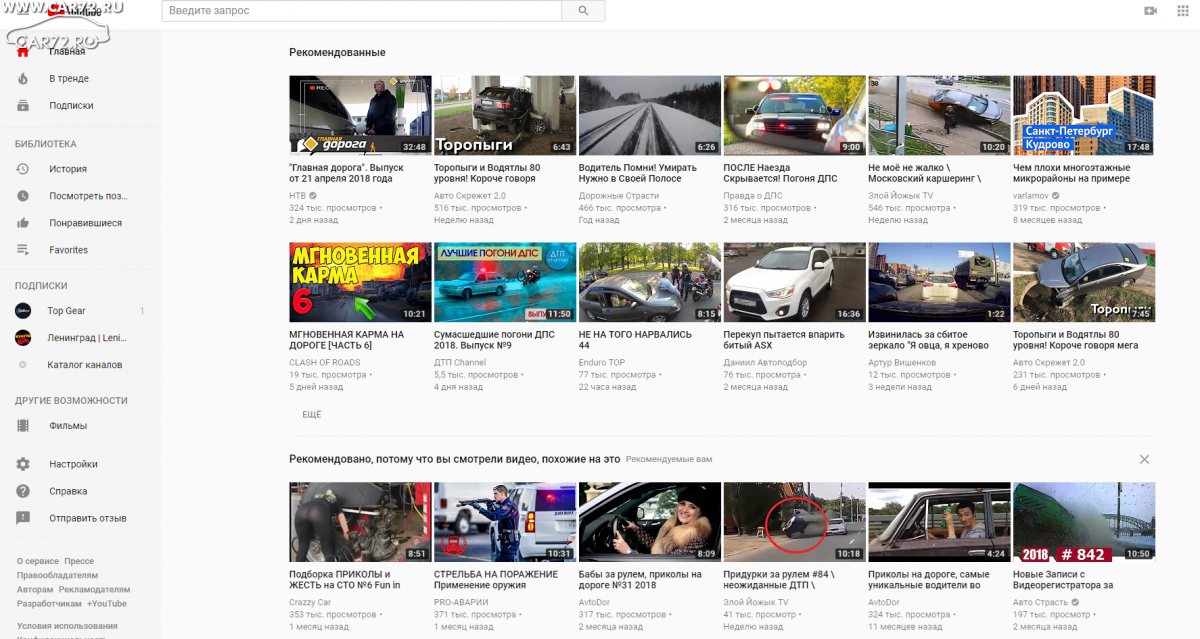Open Главная in the sidebar
This screenshot has width=1200, height=639.
(67, 51)
